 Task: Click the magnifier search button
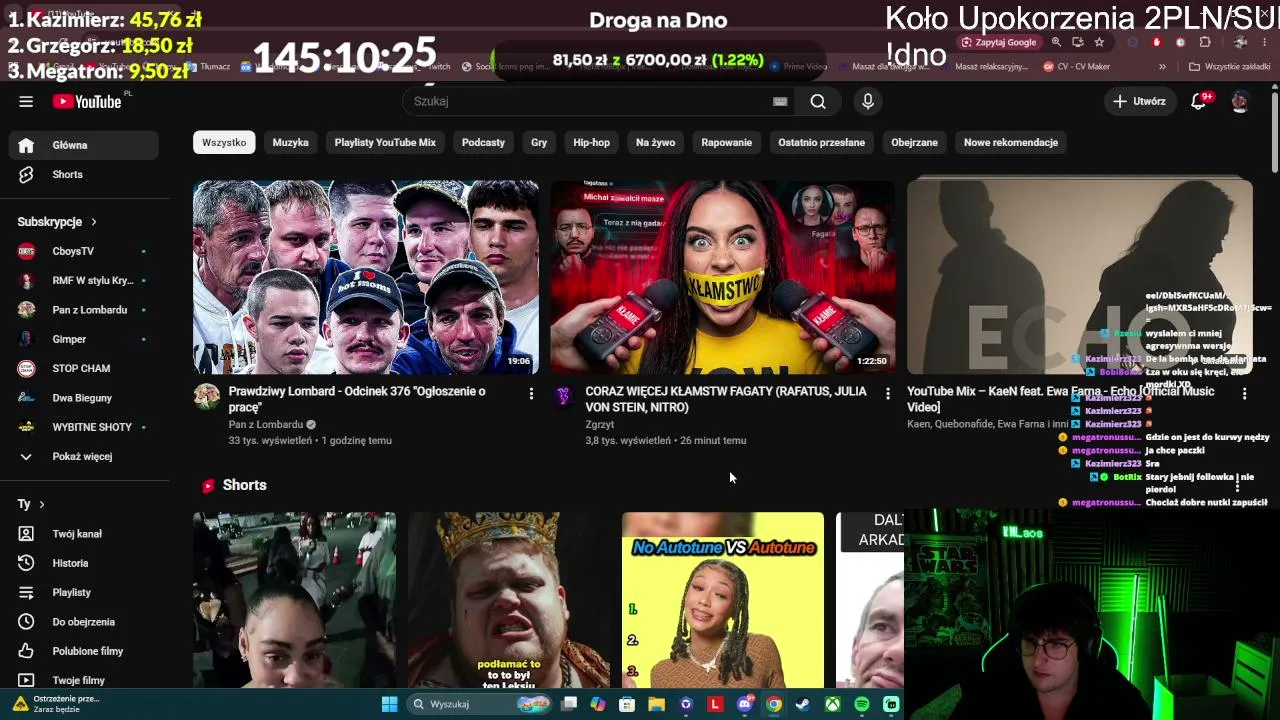coord(818,101)
